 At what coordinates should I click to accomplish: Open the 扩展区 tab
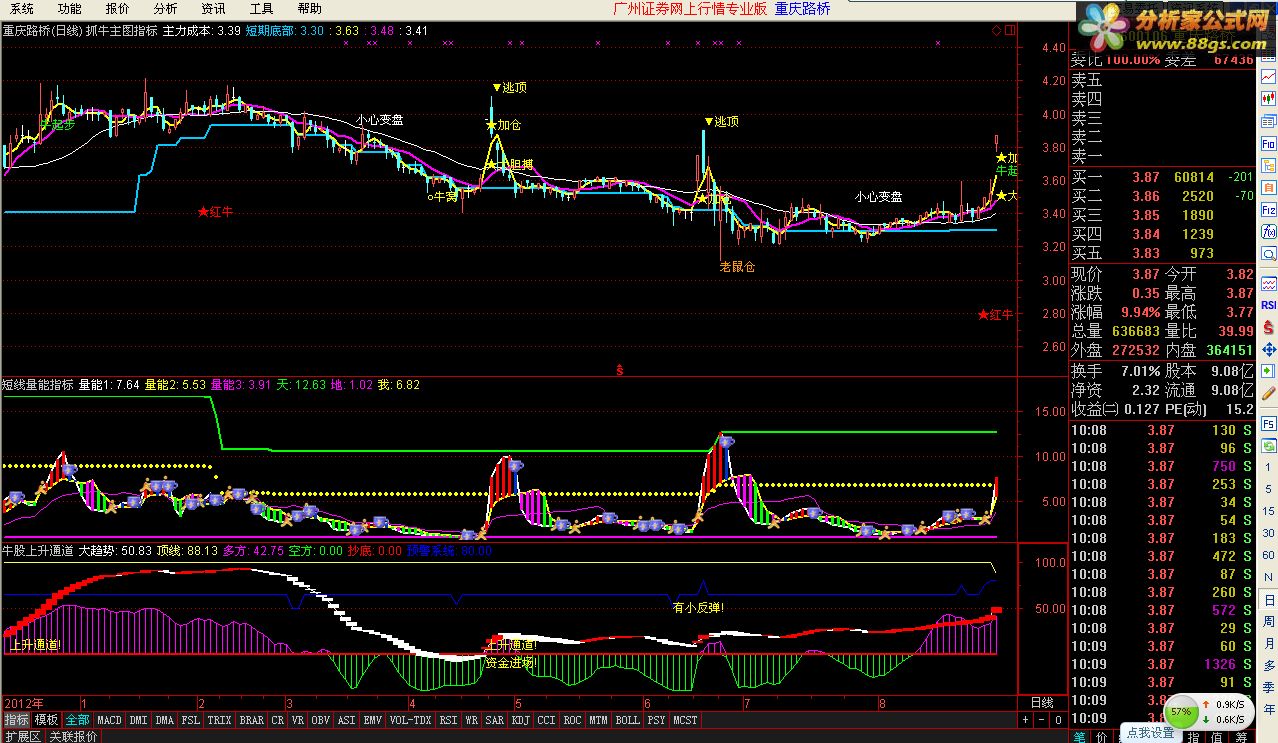[x=21, y=736]
